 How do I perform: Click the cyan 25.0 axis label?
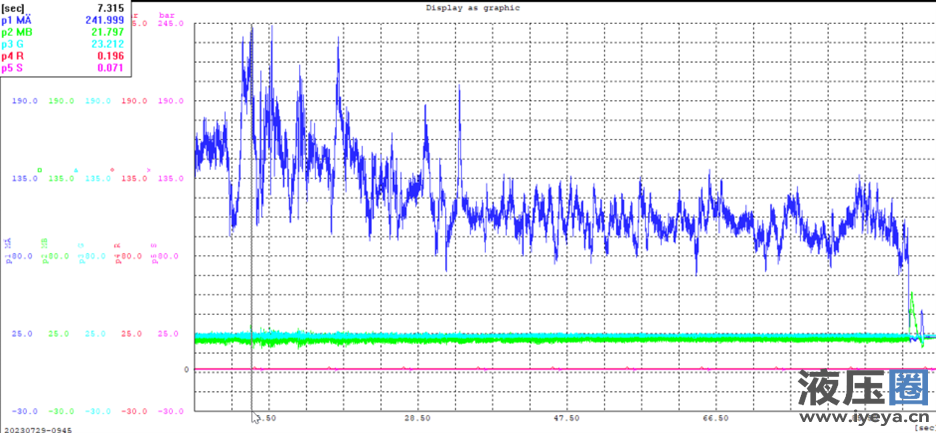point(96,334)
